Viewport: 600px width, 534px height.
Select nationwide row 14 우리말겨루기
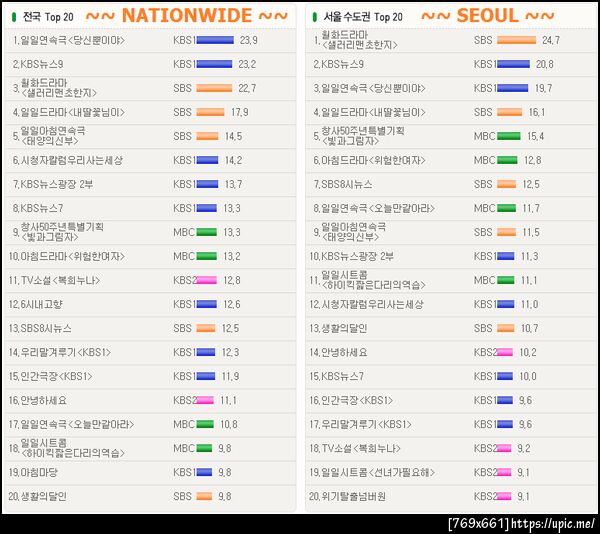click(150, 352)
